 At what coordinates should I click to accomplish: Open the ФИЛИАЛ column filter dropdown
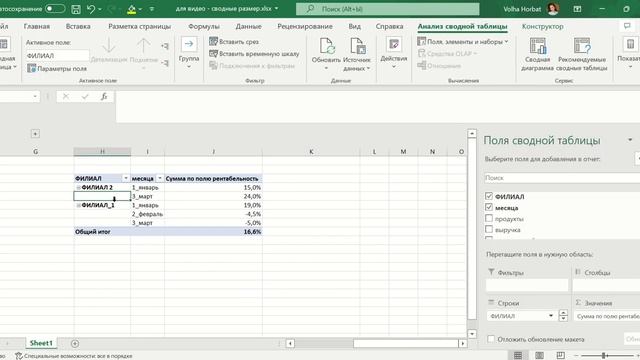coord(126,178)
